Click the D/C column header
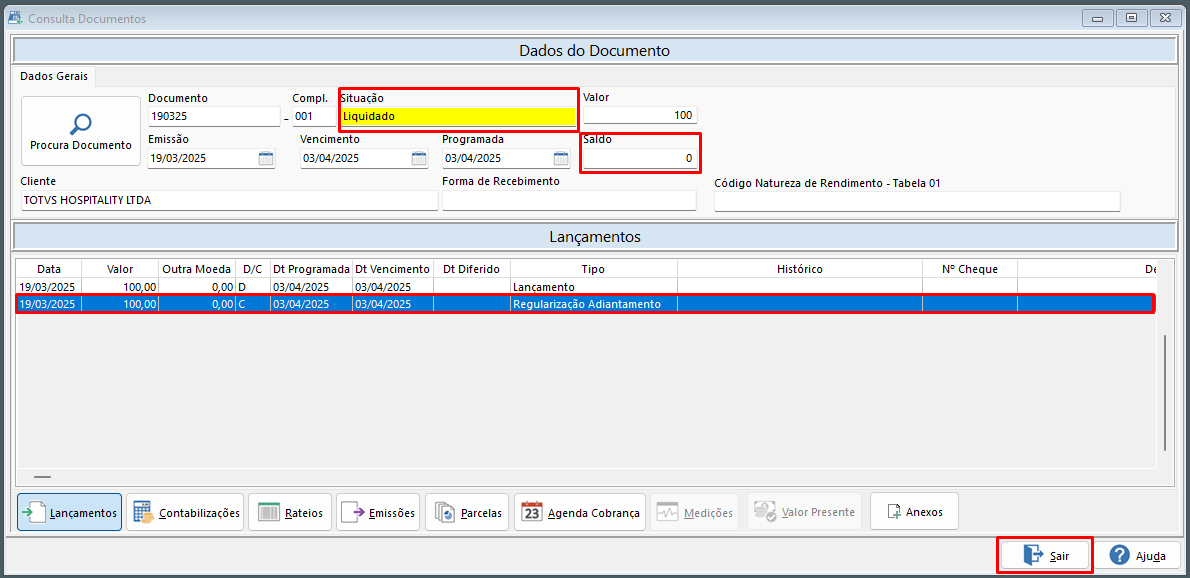The height and width of the screenshot is (578, 1190). click(x=252, y=269)
